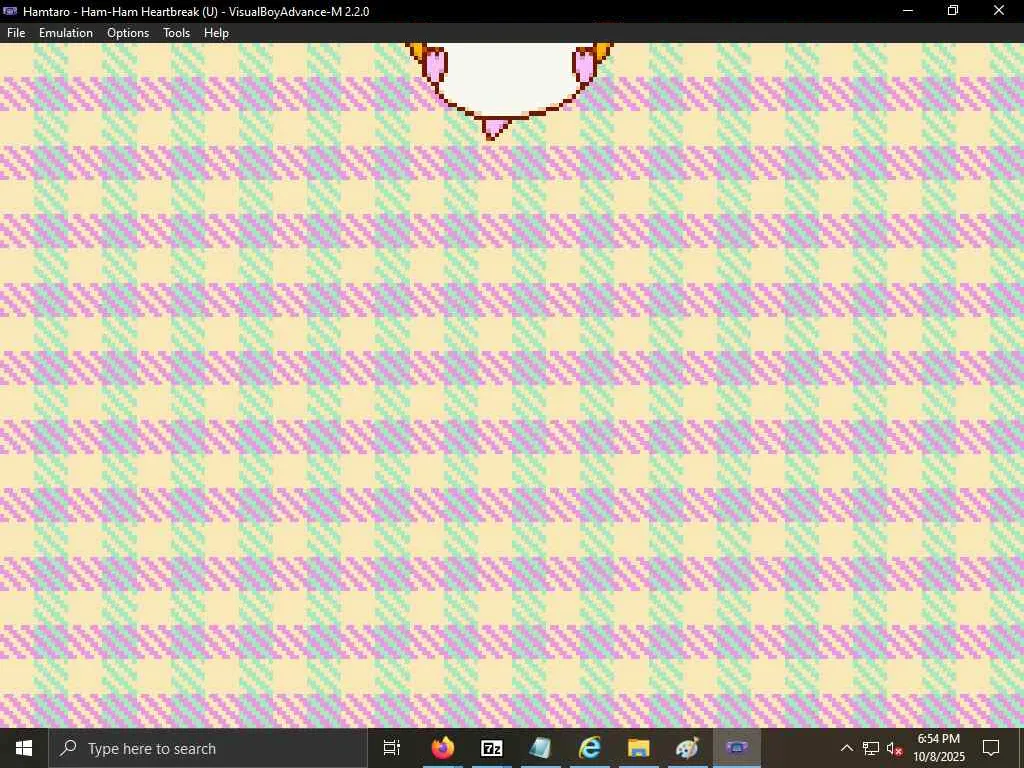This screenshot has height=768, width=1024.
Task: Open the Paint app on taskbar
Action: pos(688,748)
